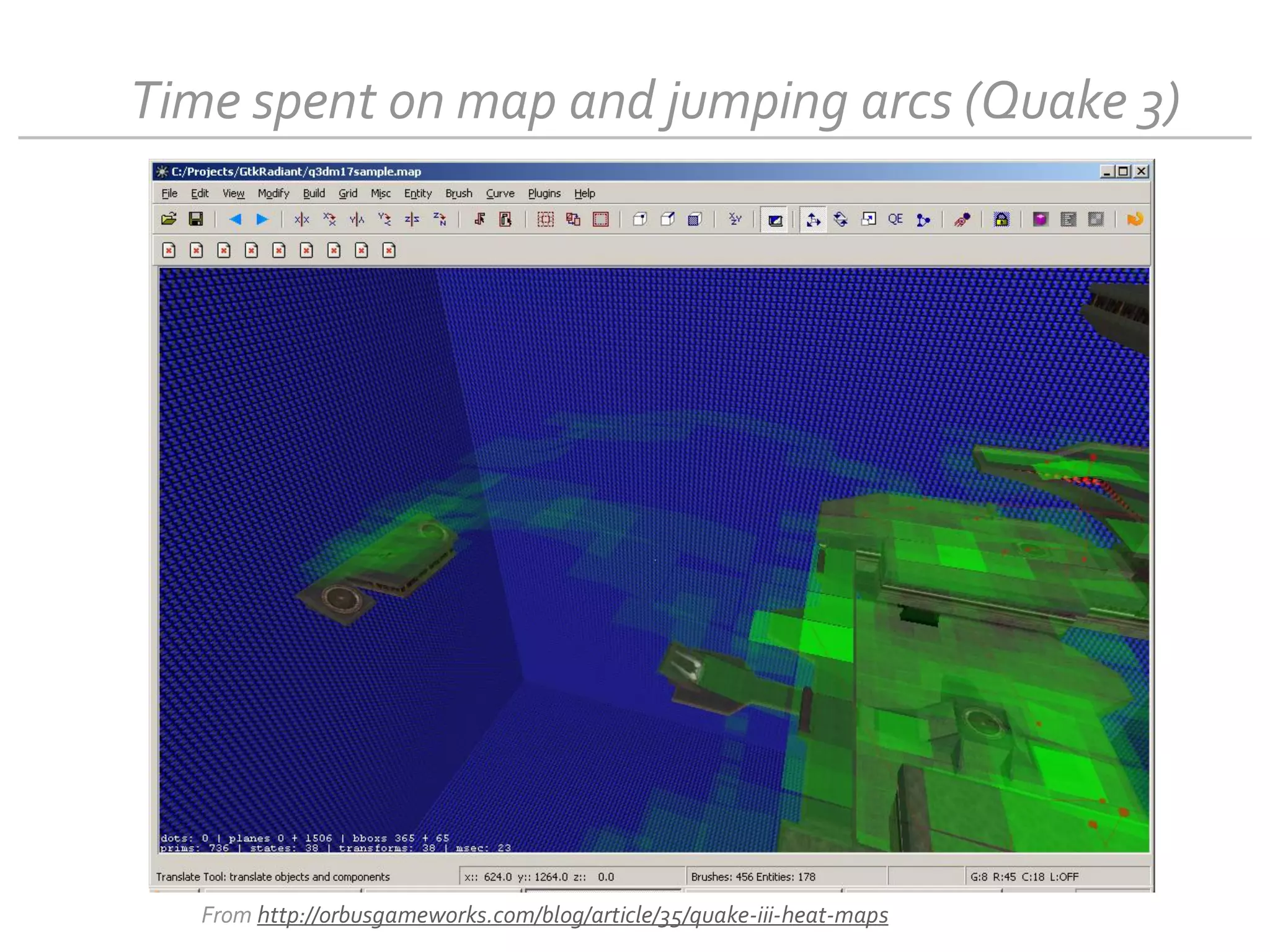Open the Entity menu

click(x=418, y=193)
